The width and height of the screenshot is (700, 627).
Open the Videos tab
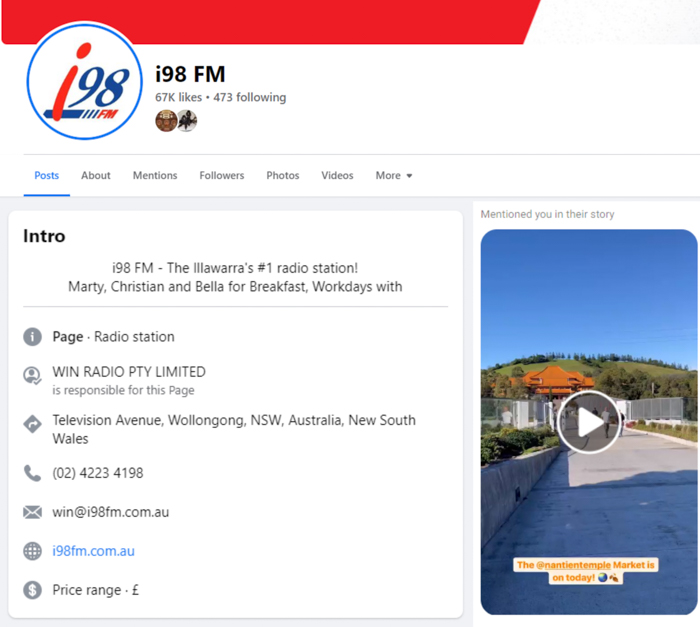(337, 176)
